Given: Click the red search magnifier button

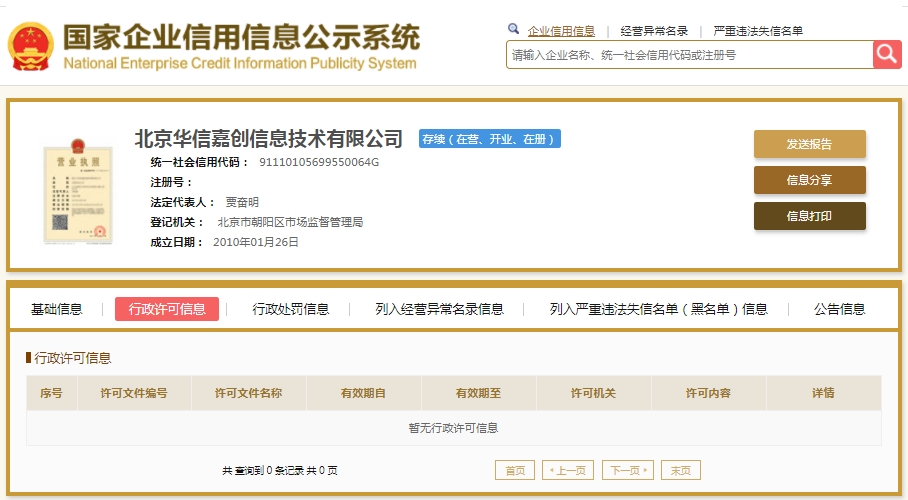Looking at the screenshot, I should [x=887, y=54].
